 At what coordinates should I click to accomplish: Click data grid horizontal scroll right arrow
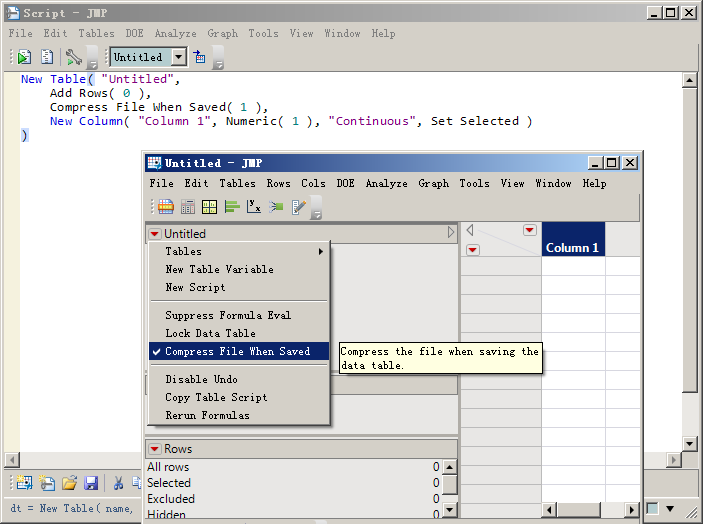tap(632, 510)
